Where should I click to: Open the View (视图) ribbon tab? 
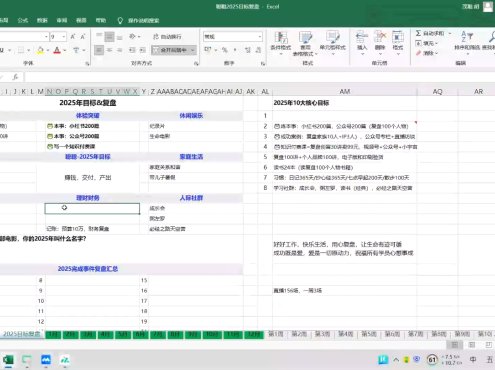81,20
